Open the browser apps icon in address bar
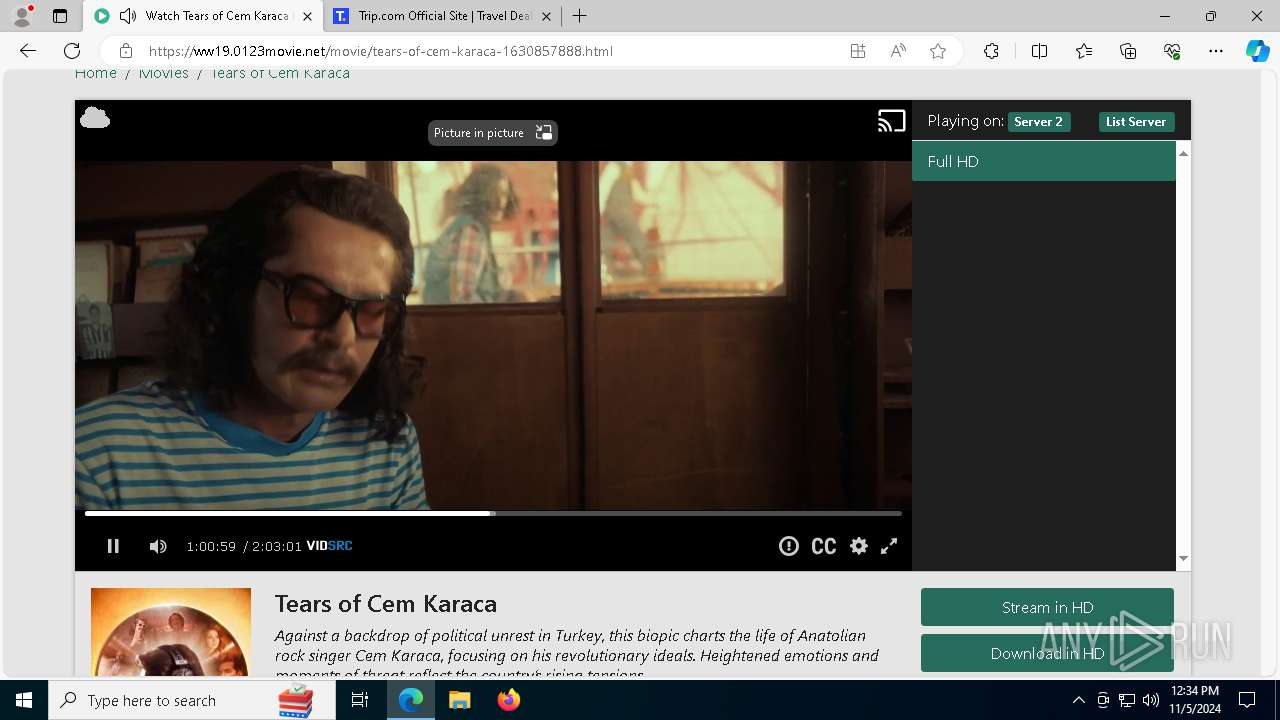1280x720 pixels. (x=858, y=51)
